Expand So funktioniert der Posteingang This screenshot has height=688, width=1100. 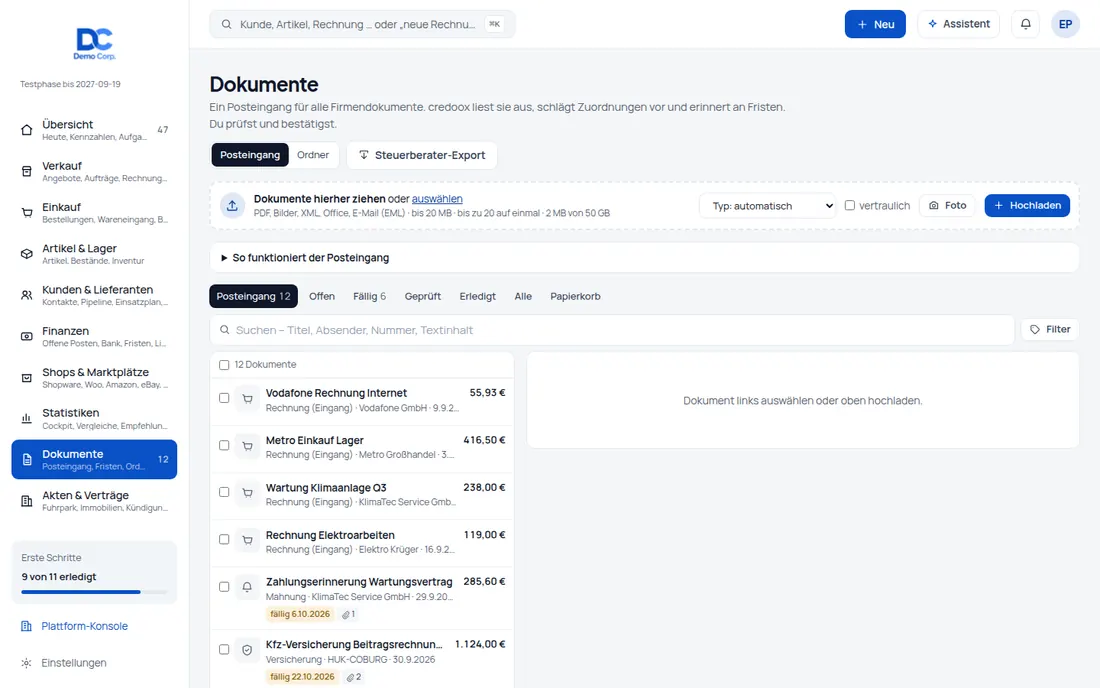644,257
